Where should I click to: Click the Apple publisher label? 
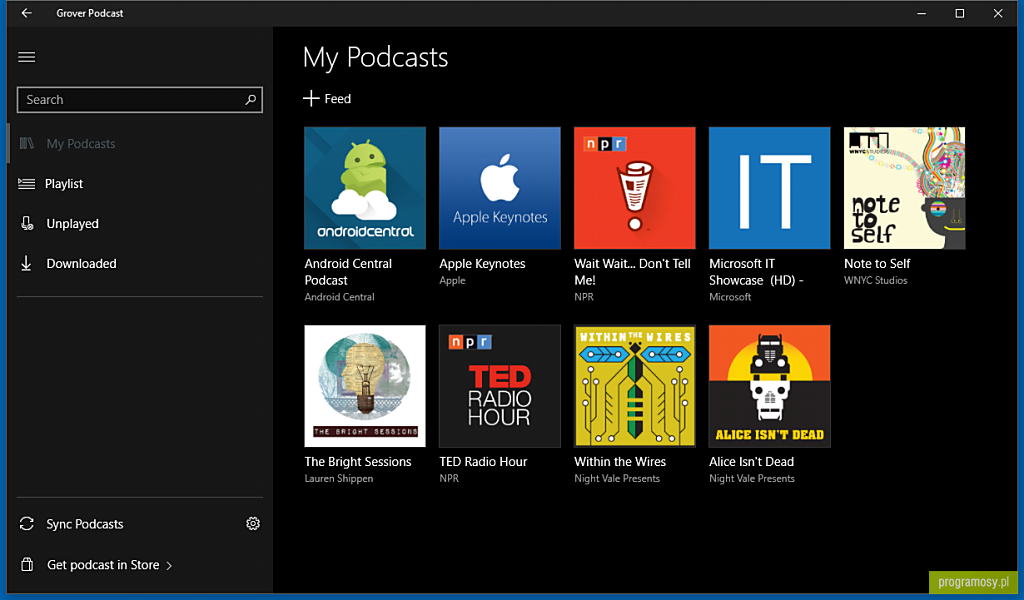(x=453, y=281)
